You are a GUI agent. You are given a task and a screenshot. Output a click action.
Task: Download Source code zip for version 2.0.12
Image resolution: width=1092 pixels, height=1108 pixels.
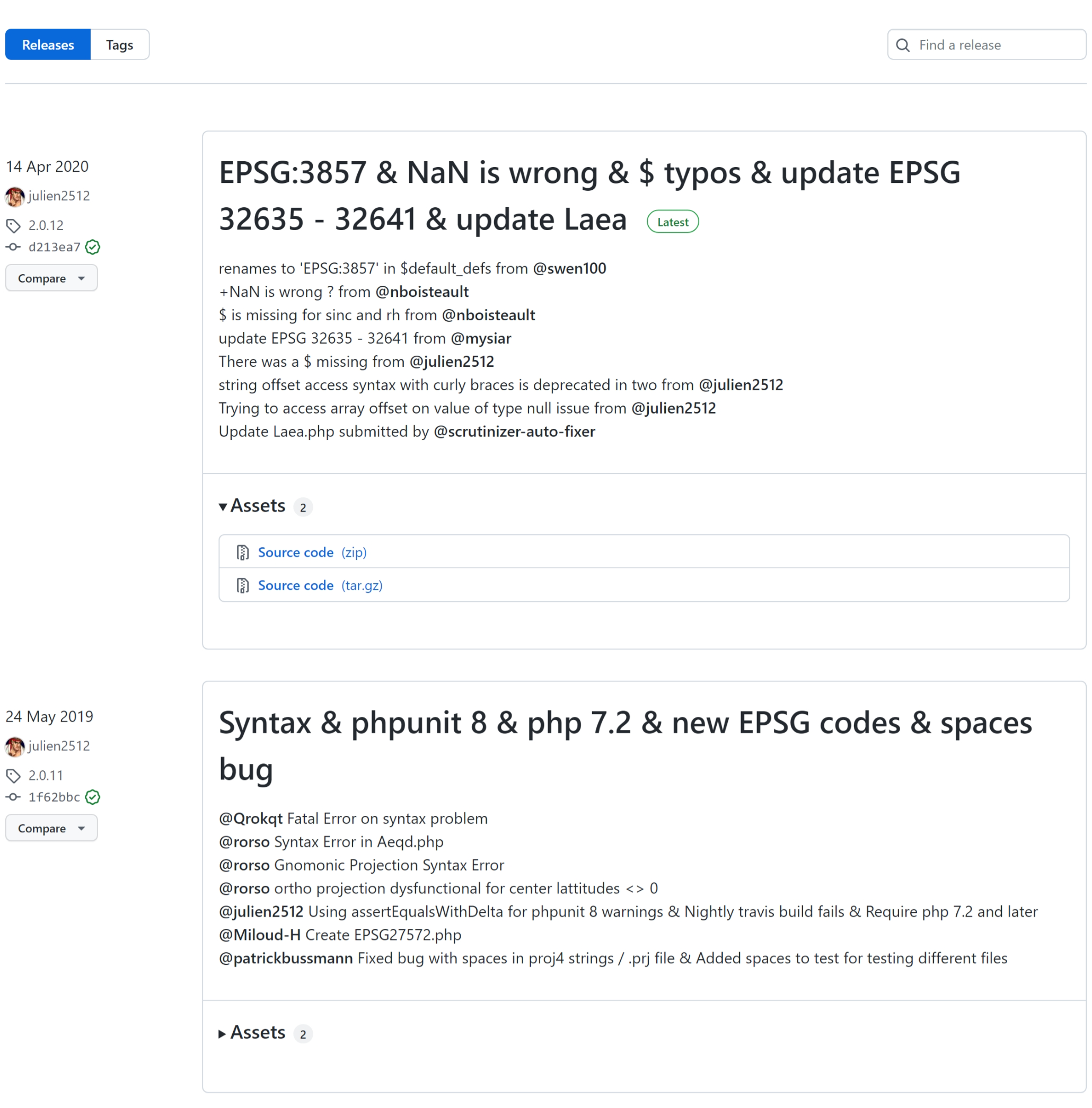(312, 552)
